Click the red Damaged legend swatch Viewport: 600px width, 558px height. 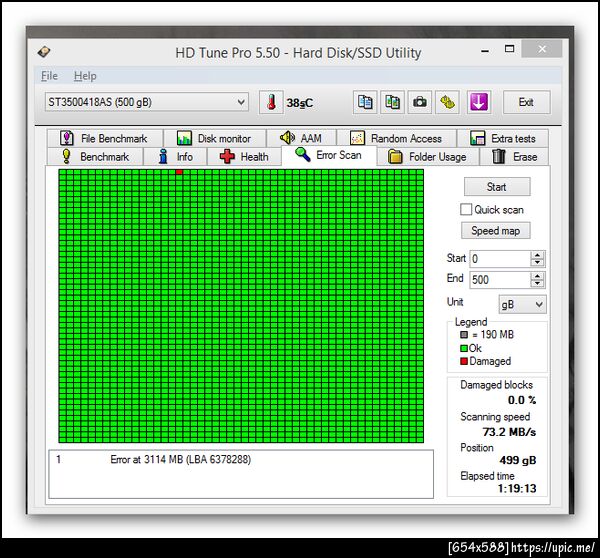coord(464,361)
